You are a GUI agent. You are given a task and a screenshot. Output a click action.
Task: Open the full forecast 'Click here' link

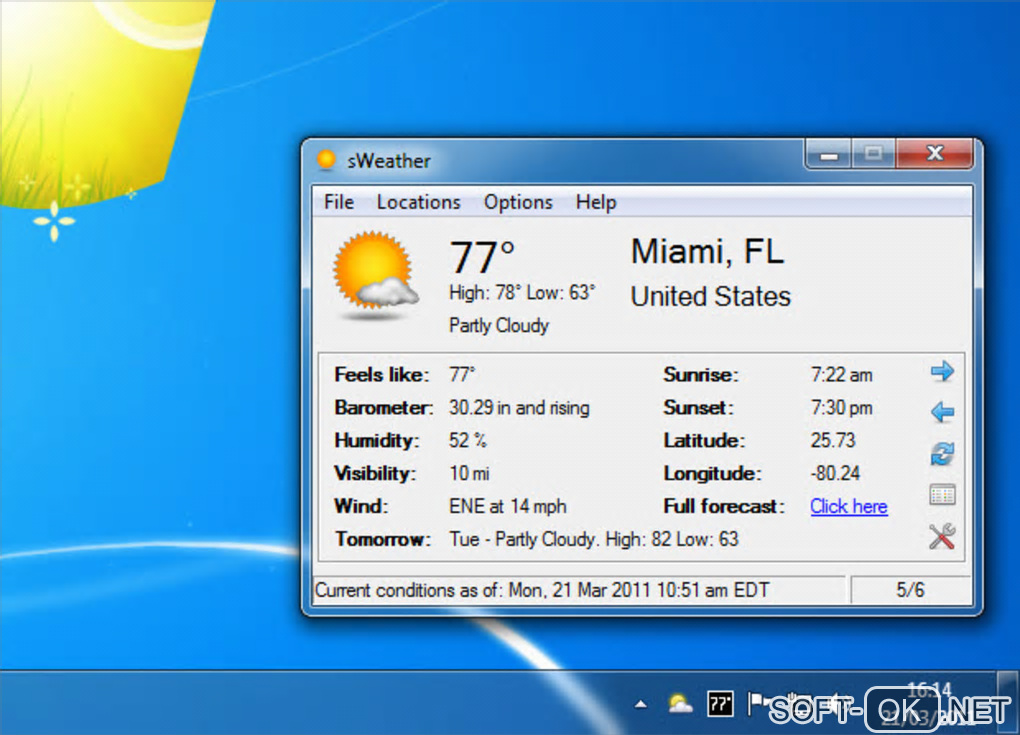click(848, 506)
